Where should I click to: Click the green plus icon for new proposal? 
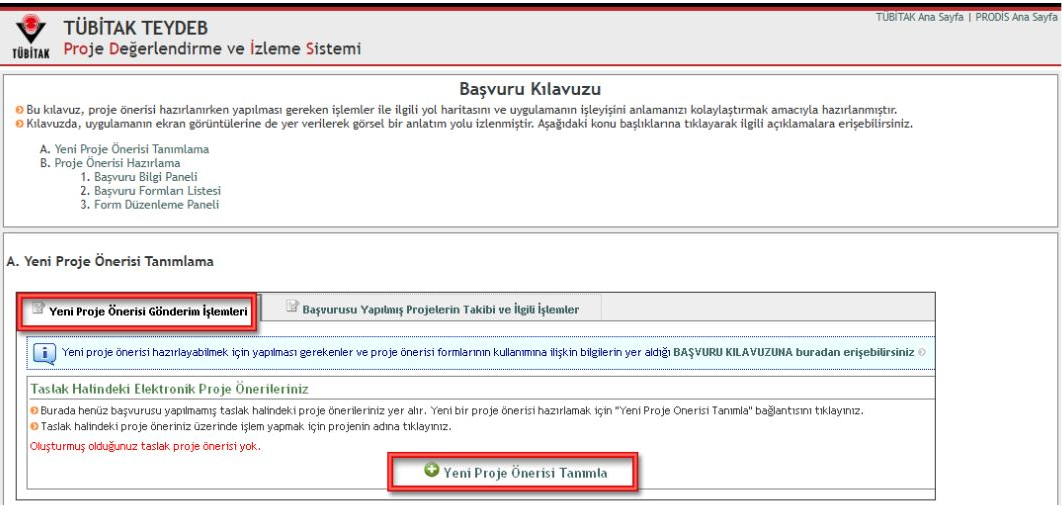[x=431, y=470]
